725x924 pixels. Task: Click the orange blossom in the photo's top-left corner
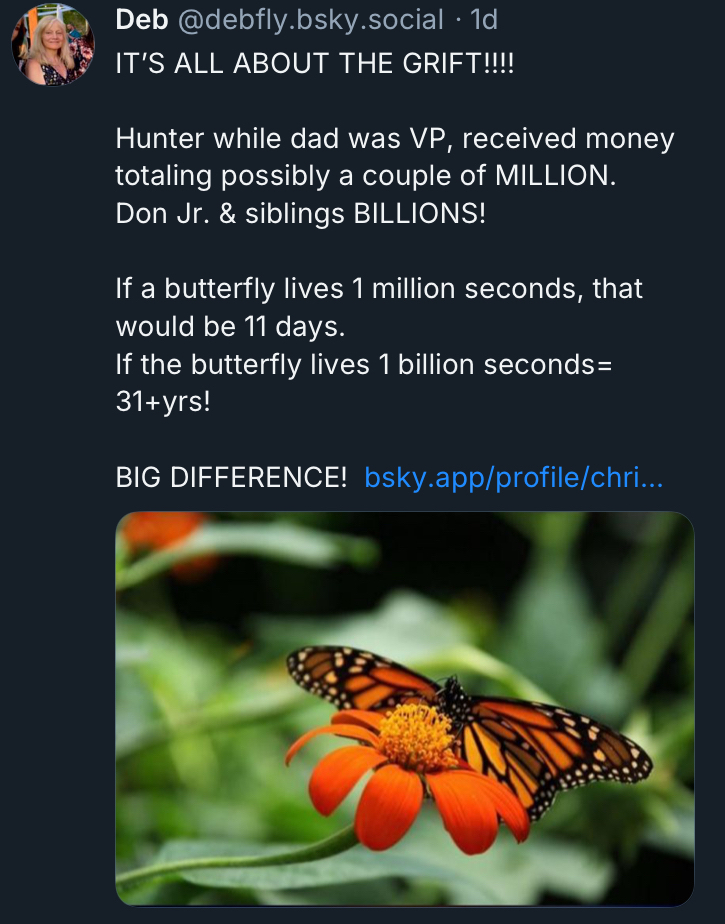(165, 535)
